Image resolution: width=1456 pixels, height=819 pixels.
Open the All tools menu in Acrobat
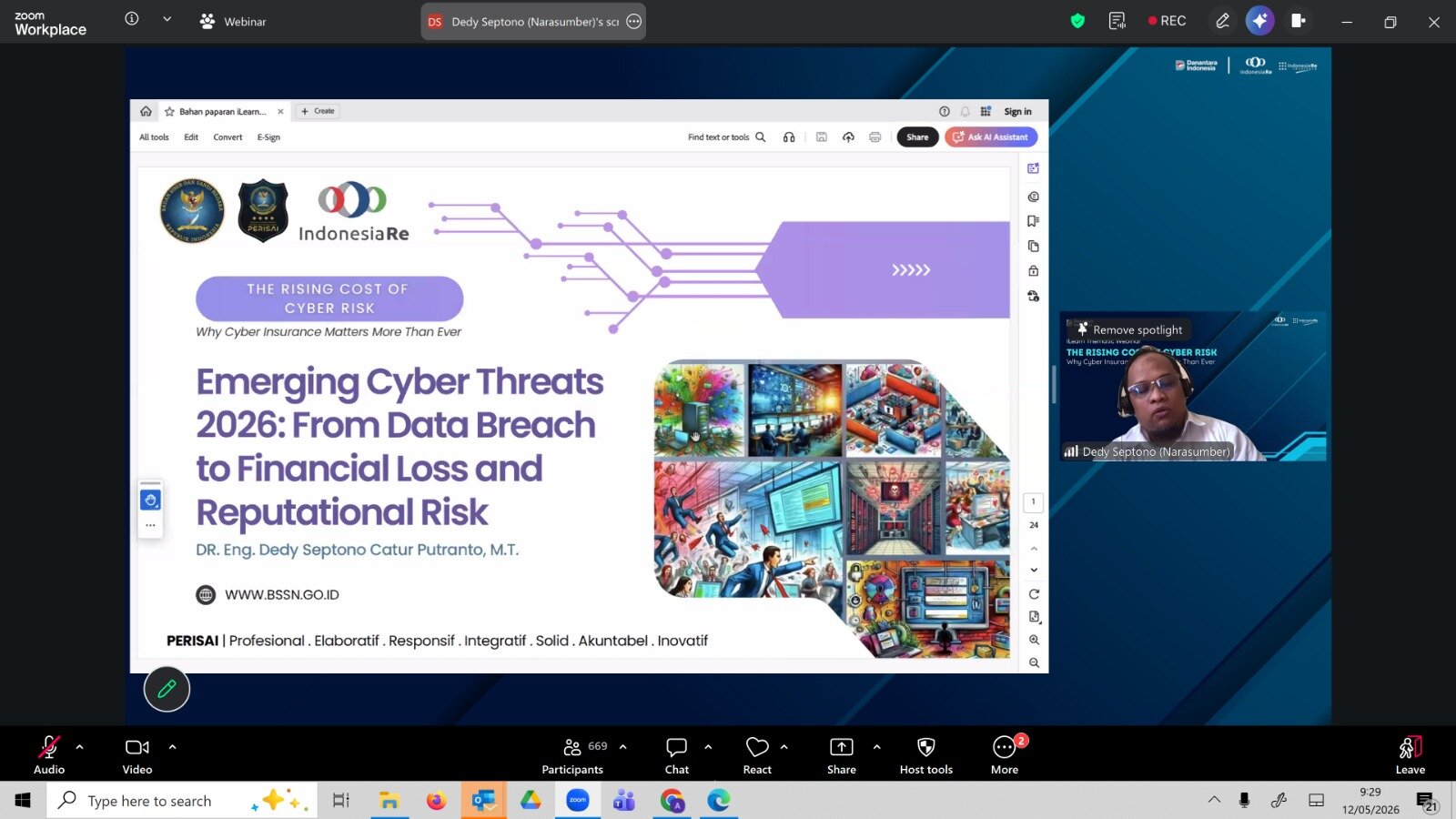pos(154,137)
